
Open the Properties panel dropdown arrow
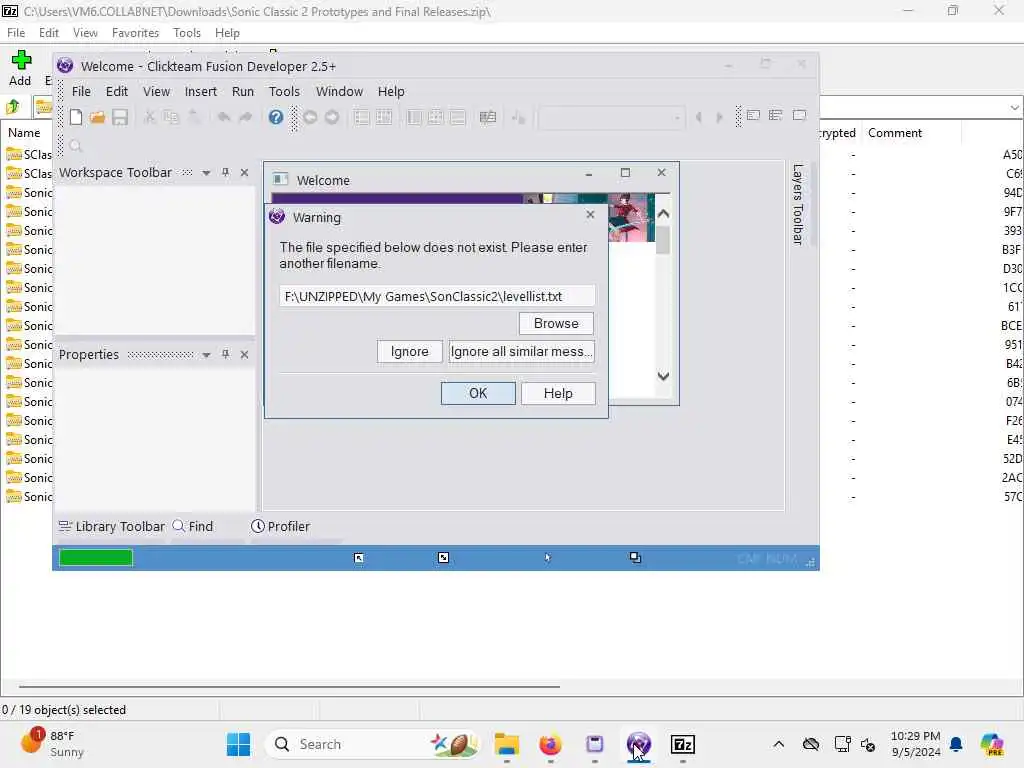point(206,355)
